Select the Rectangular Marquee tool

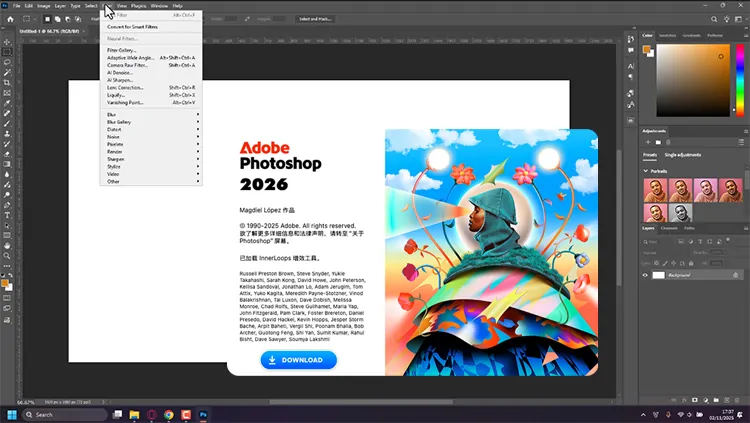(x=7, y=52)
